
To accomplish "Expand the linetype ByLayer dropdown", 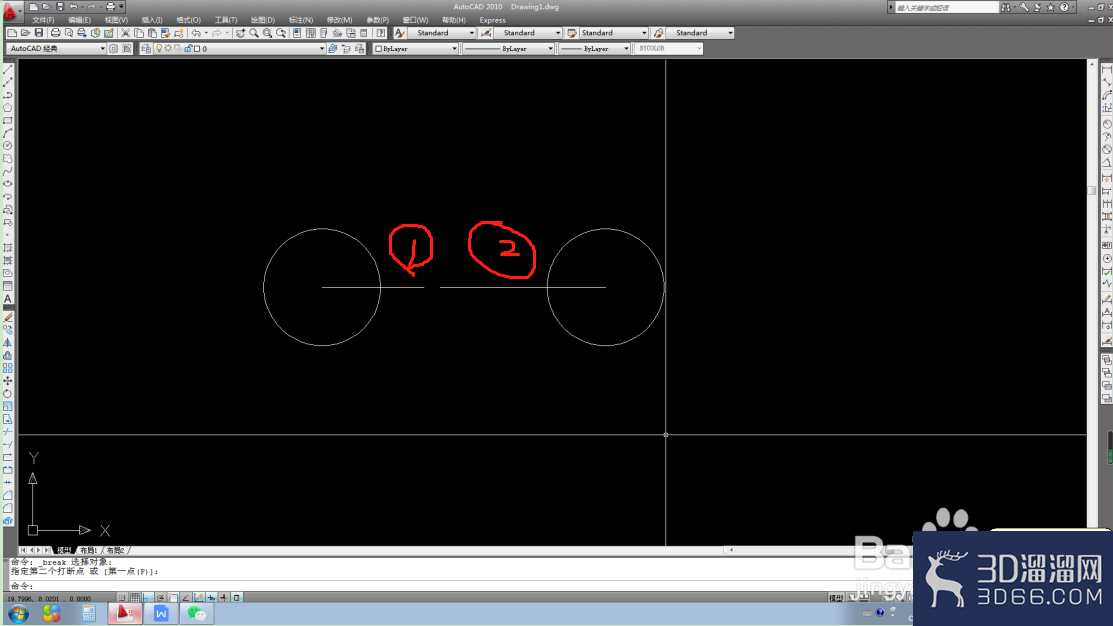I will (550, 48).
